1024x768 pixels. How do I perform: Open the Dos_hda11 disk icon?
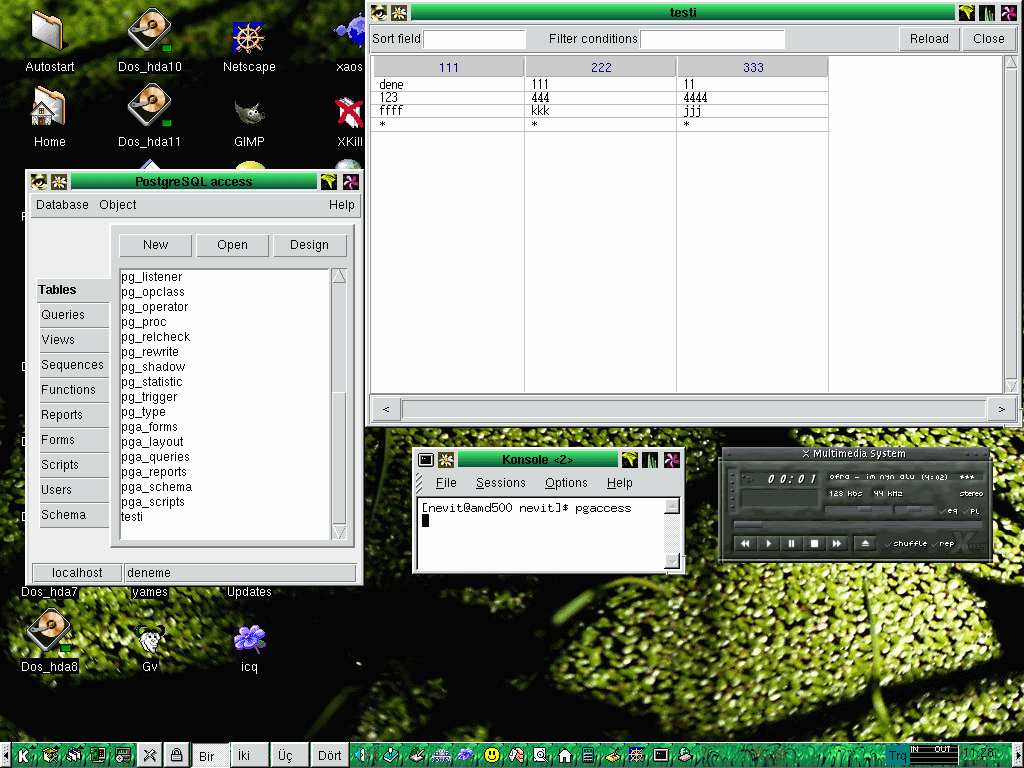click(x=149, y=106)
